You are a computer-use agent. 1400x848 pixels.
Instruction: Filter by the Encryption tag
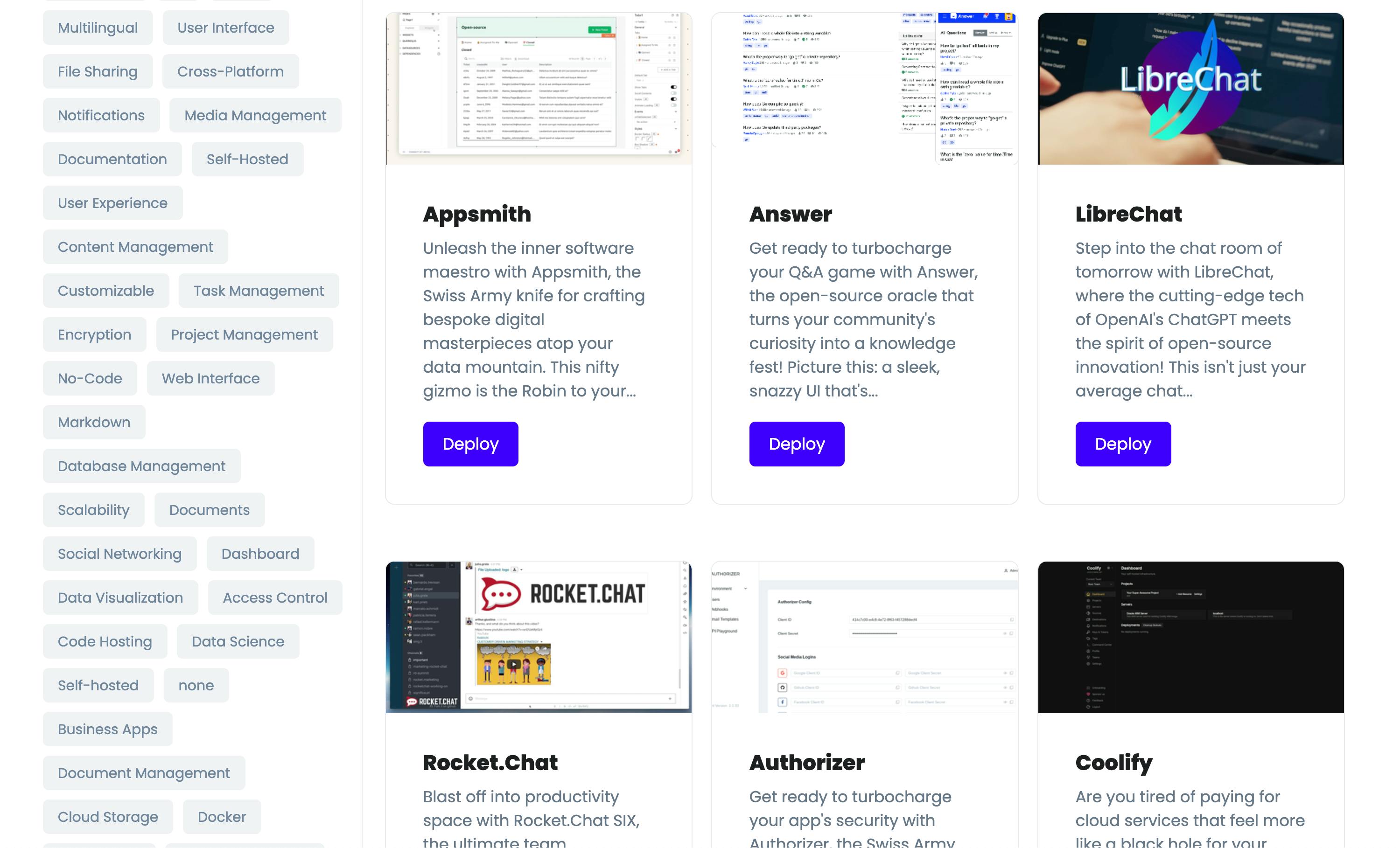click(x=94, y=334)
